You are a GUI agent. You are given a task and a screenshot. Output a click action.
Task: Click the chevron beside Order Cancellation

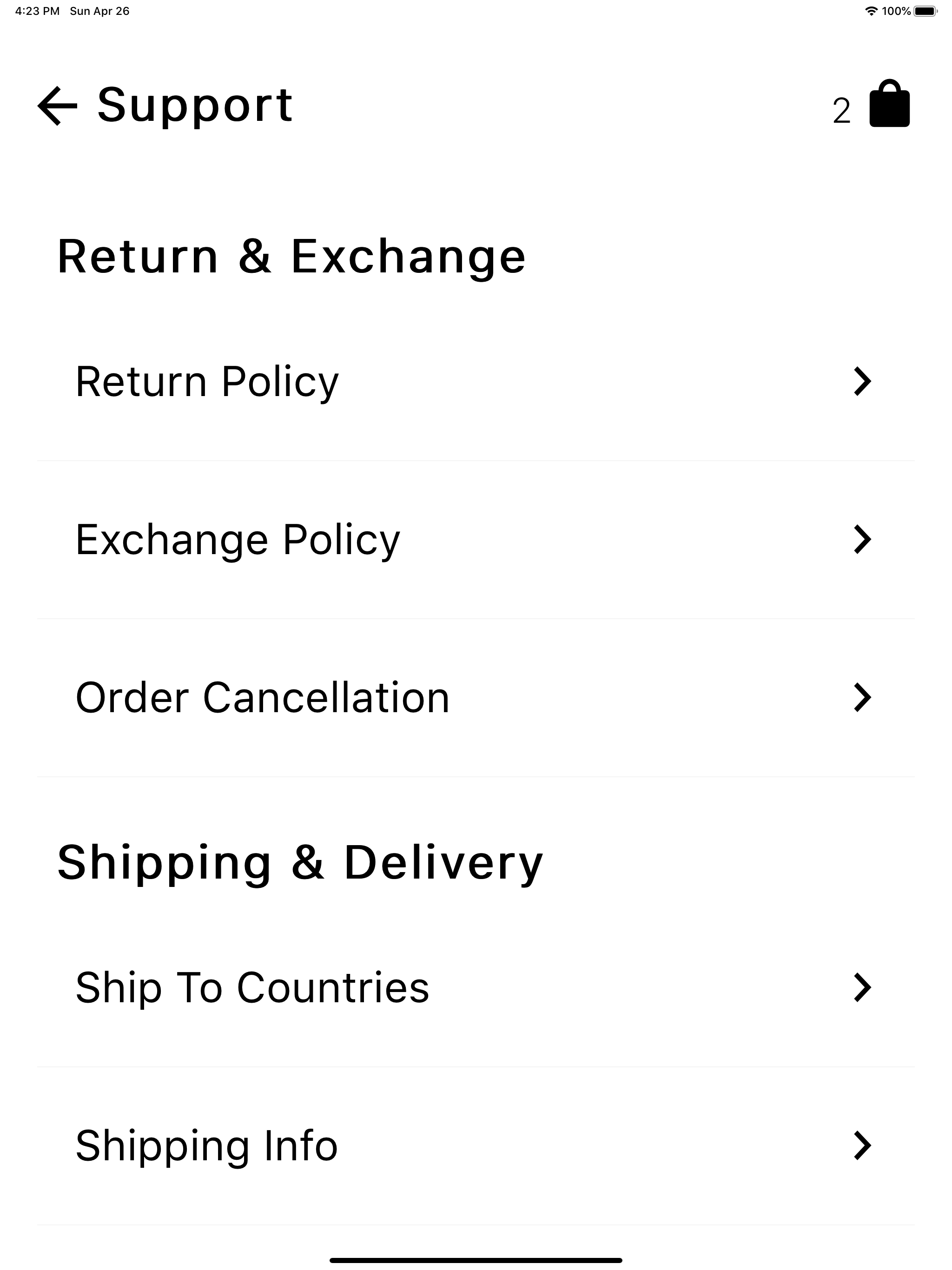click(862, 698)
